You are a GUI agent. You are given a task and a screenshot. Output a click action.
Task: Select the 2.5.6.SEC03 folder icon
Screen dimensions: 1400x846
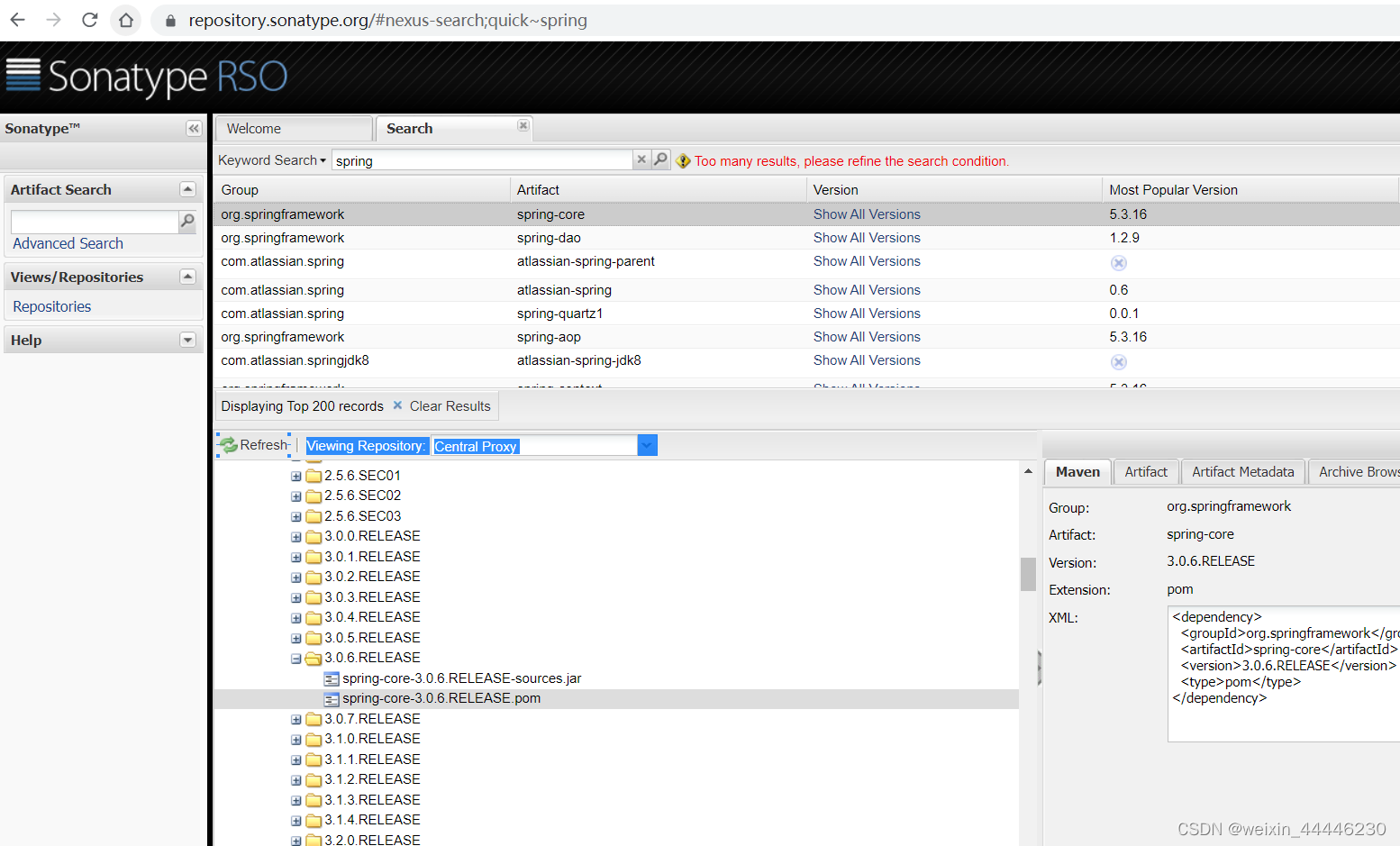[314, 516]
